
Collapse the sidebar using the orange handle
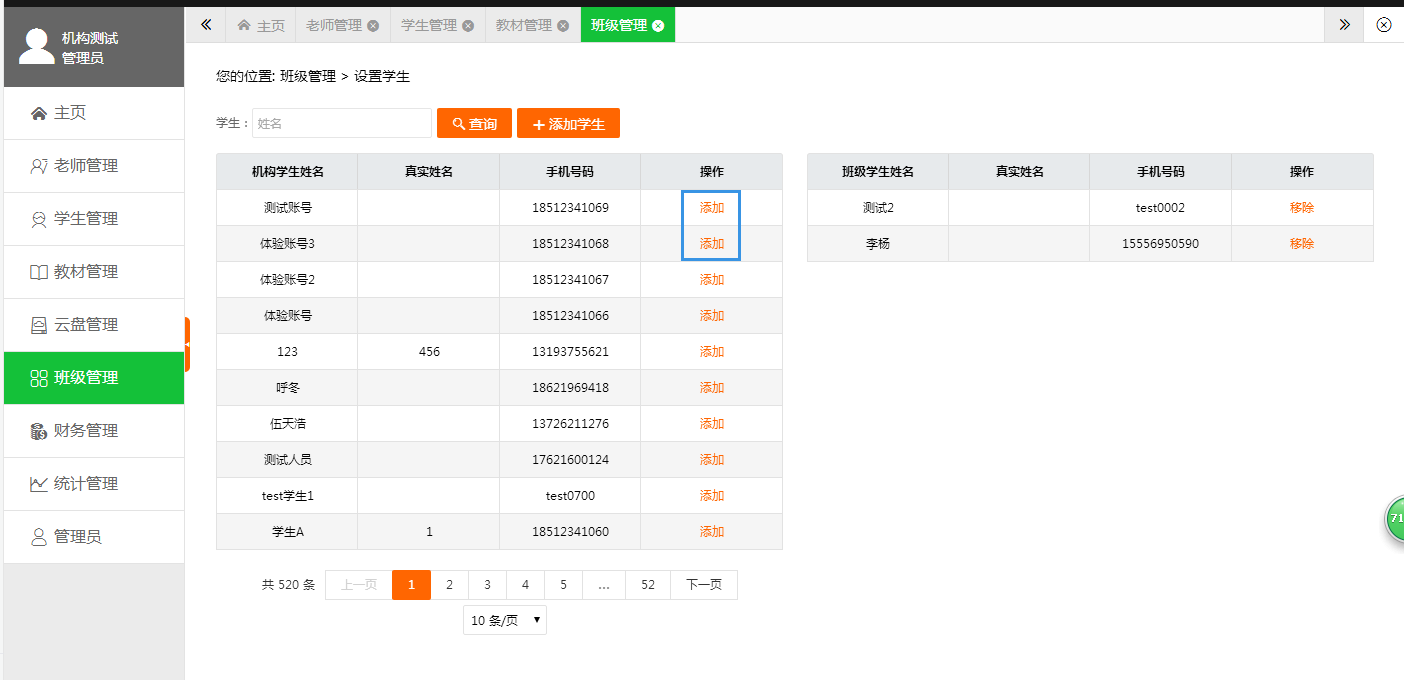(187, 344)
